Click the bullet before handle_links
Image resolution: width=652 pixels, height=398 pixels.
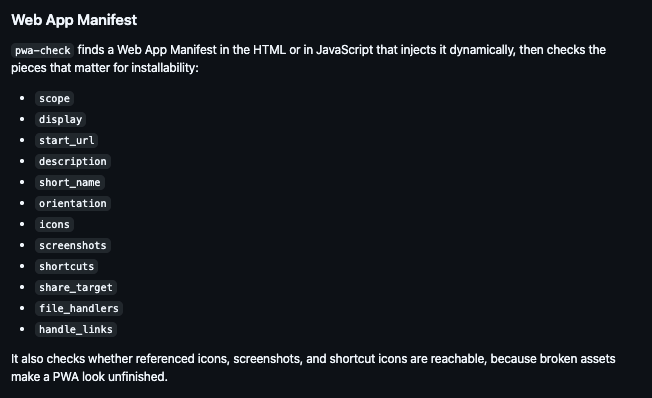coord(22,329)
